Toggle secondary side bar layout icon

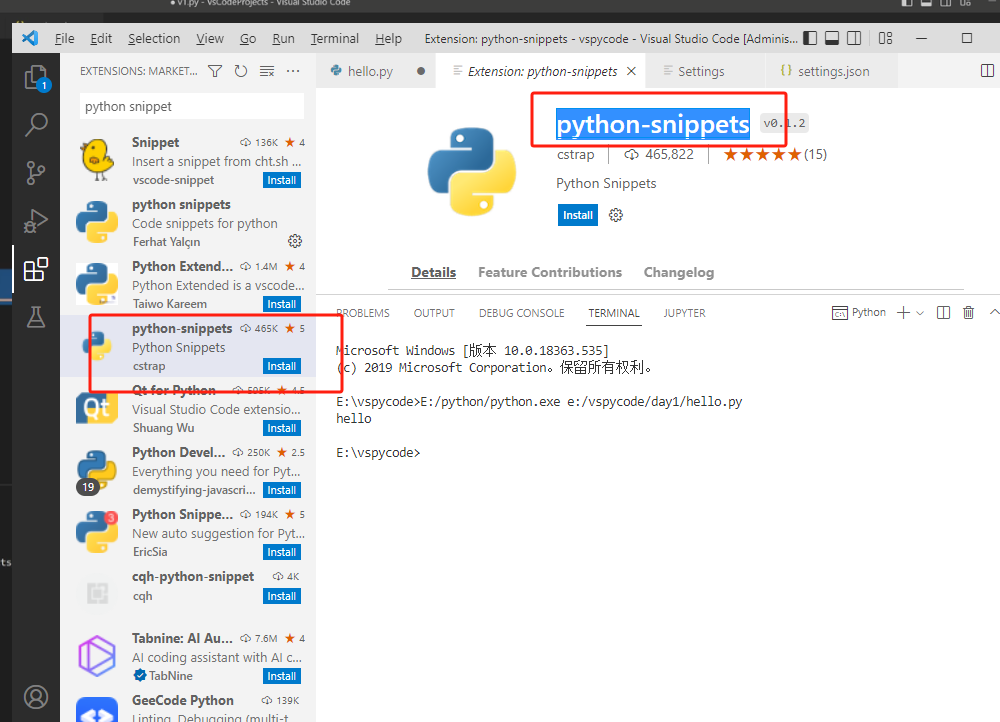coord(854,38)
